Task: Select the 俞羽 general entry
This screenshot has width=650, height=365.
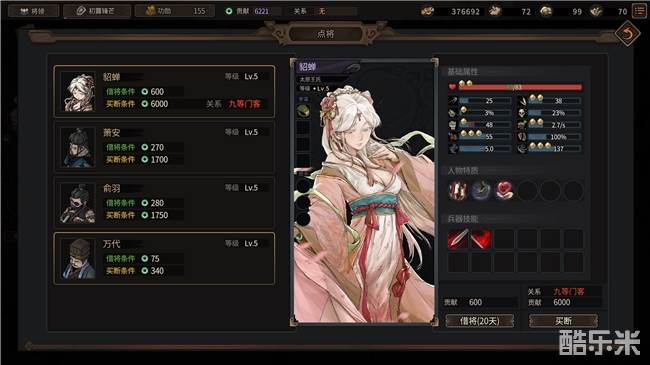Action: tap(164, 202)
